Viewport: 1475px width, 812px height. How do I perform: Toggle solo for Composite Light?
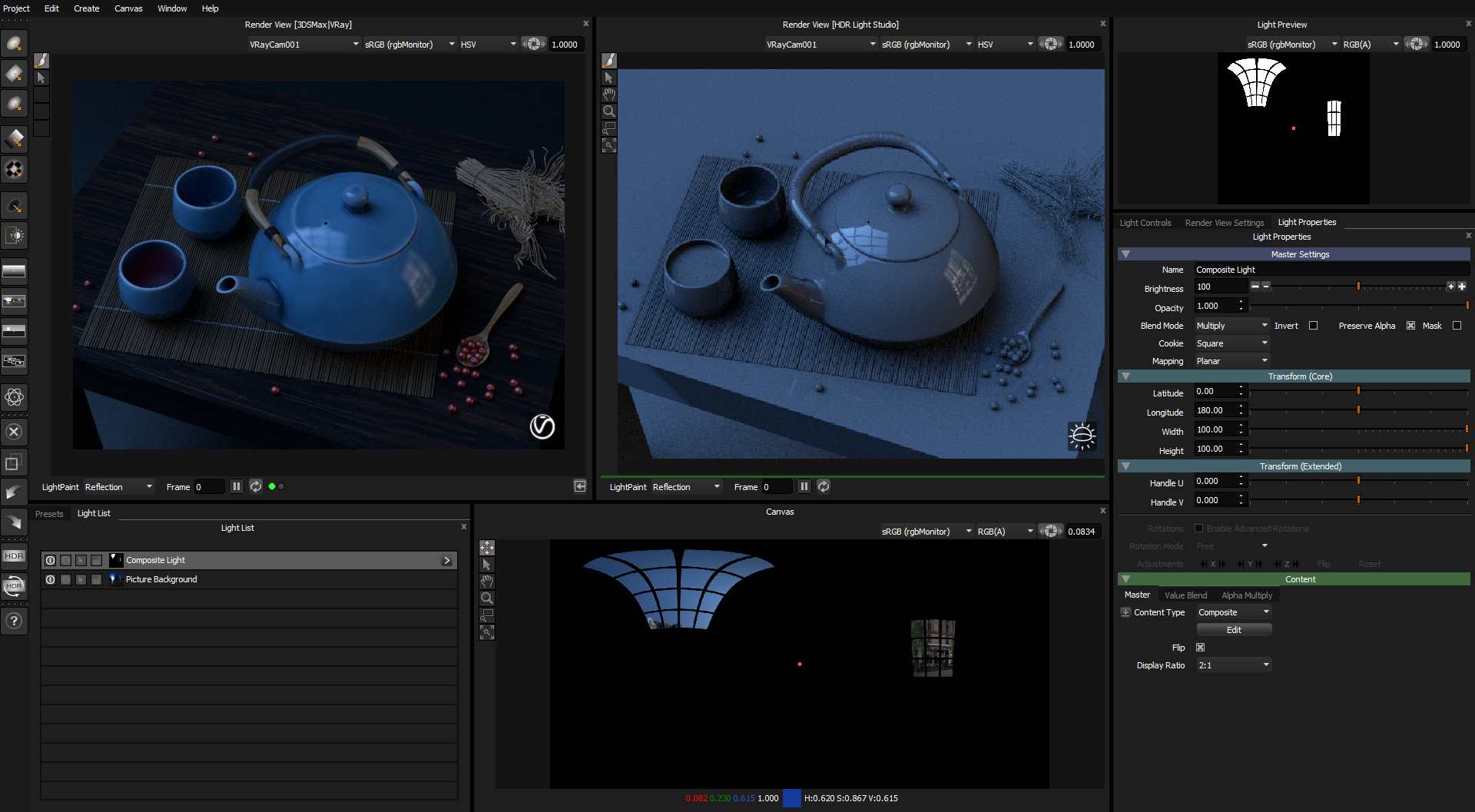pos(65,560)
